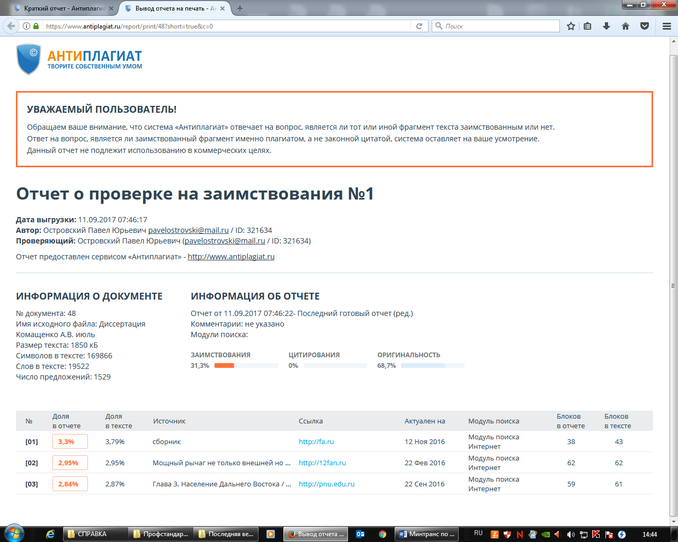
Task: Go back with browser back arrow
Action: tap(10, 26)
